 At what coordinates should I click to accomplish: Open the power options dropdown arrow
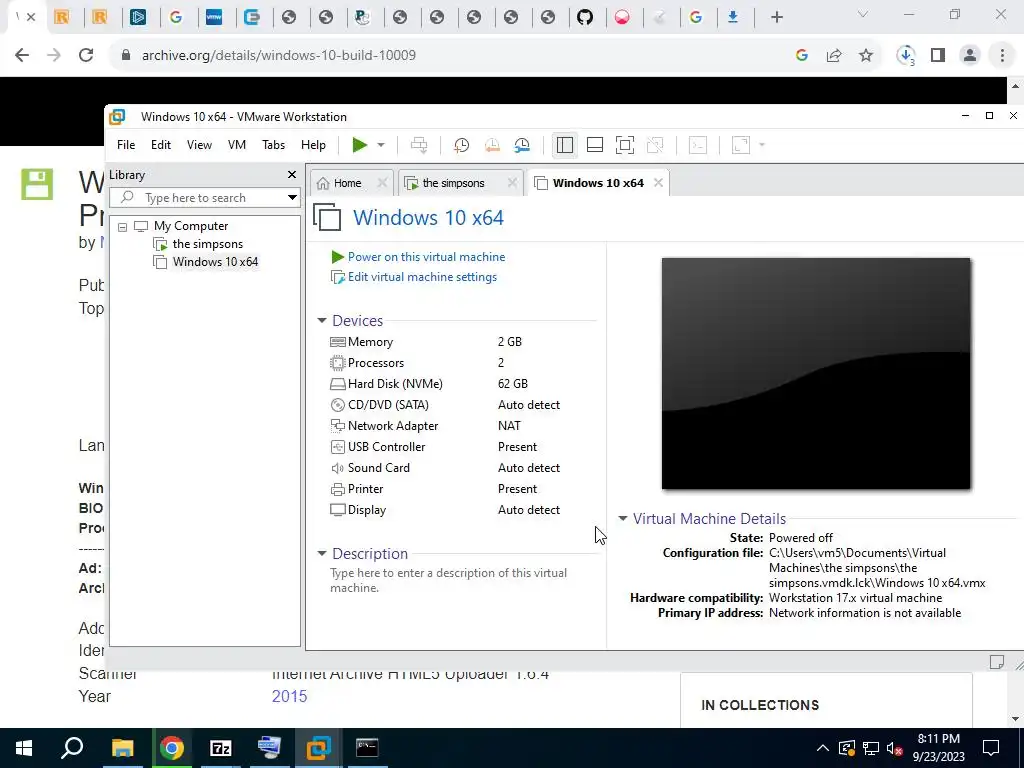(381, 145)
